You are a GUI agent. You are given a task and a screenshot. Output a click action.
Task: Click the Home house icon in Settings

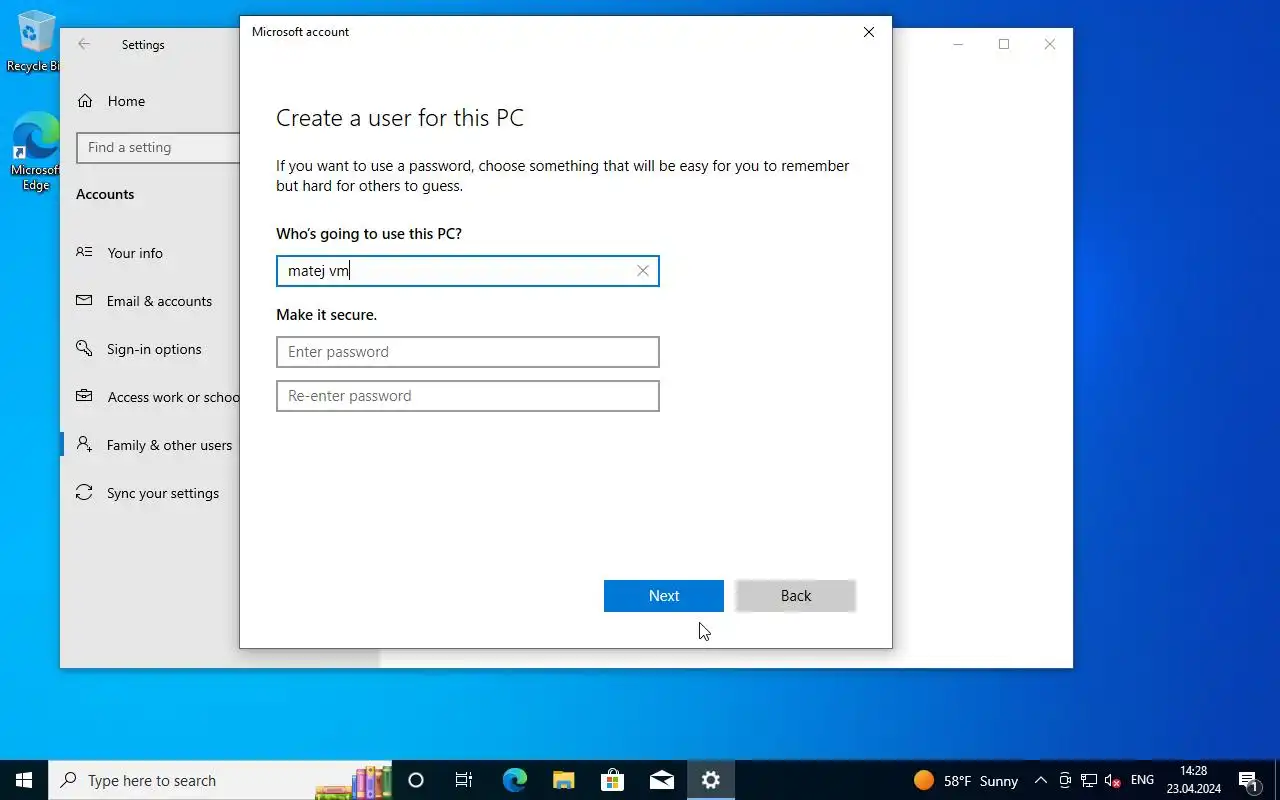tap(85, 101)
